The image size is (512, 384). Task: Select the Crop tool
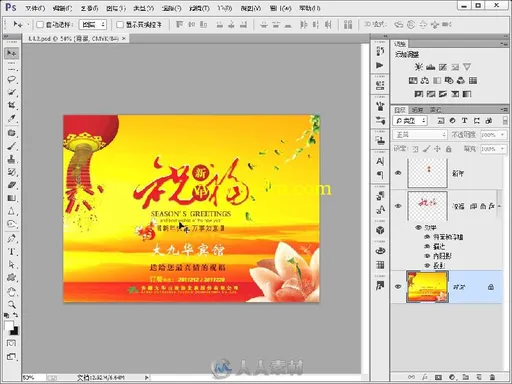pyautogui.click(x=12, y=105)
